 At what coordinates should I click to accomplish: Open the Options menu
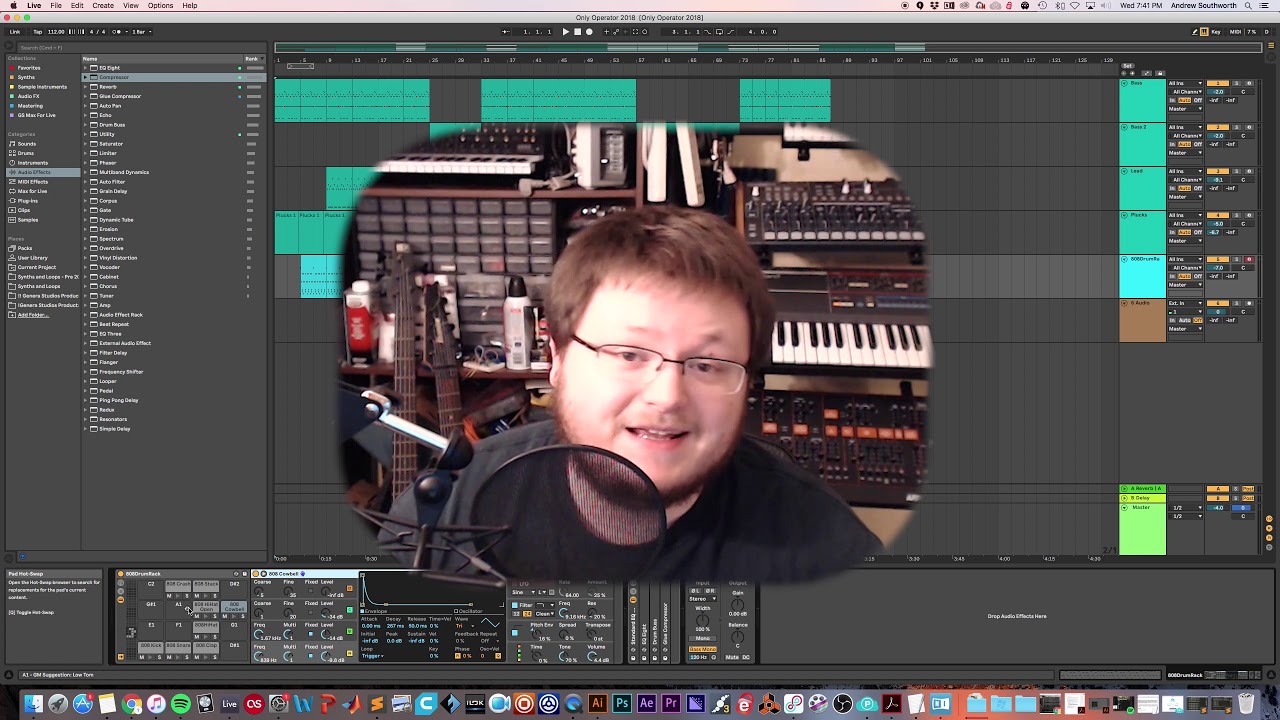point(160,6)
